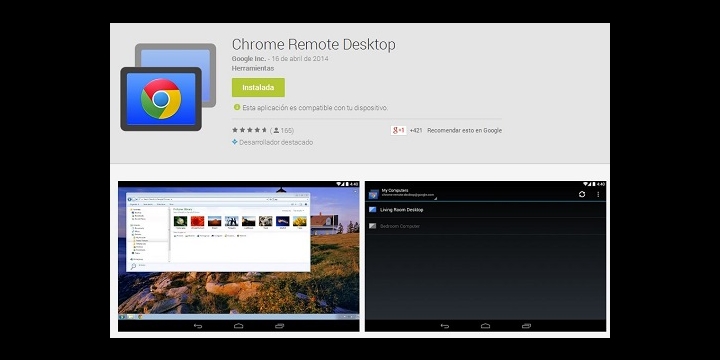
Task: Tap the back button in left screenshot
Action: tap(198, 326)
